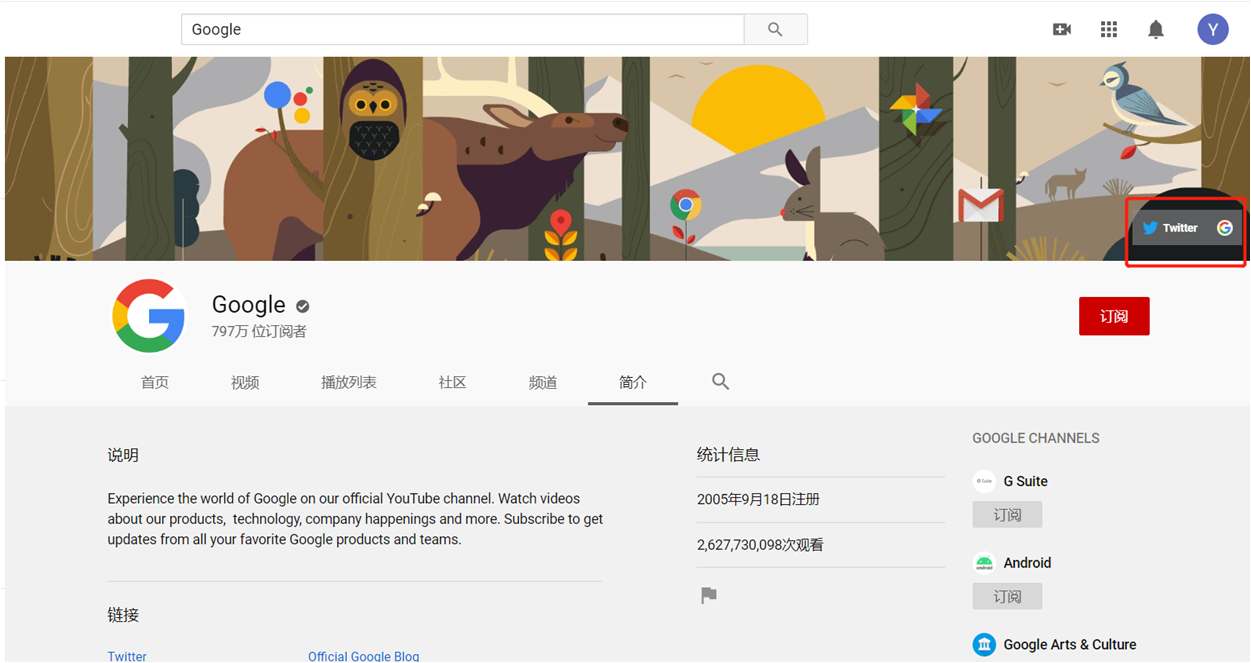Search within channel magnifier icon
1251x663 pixels.
point(720,381)
